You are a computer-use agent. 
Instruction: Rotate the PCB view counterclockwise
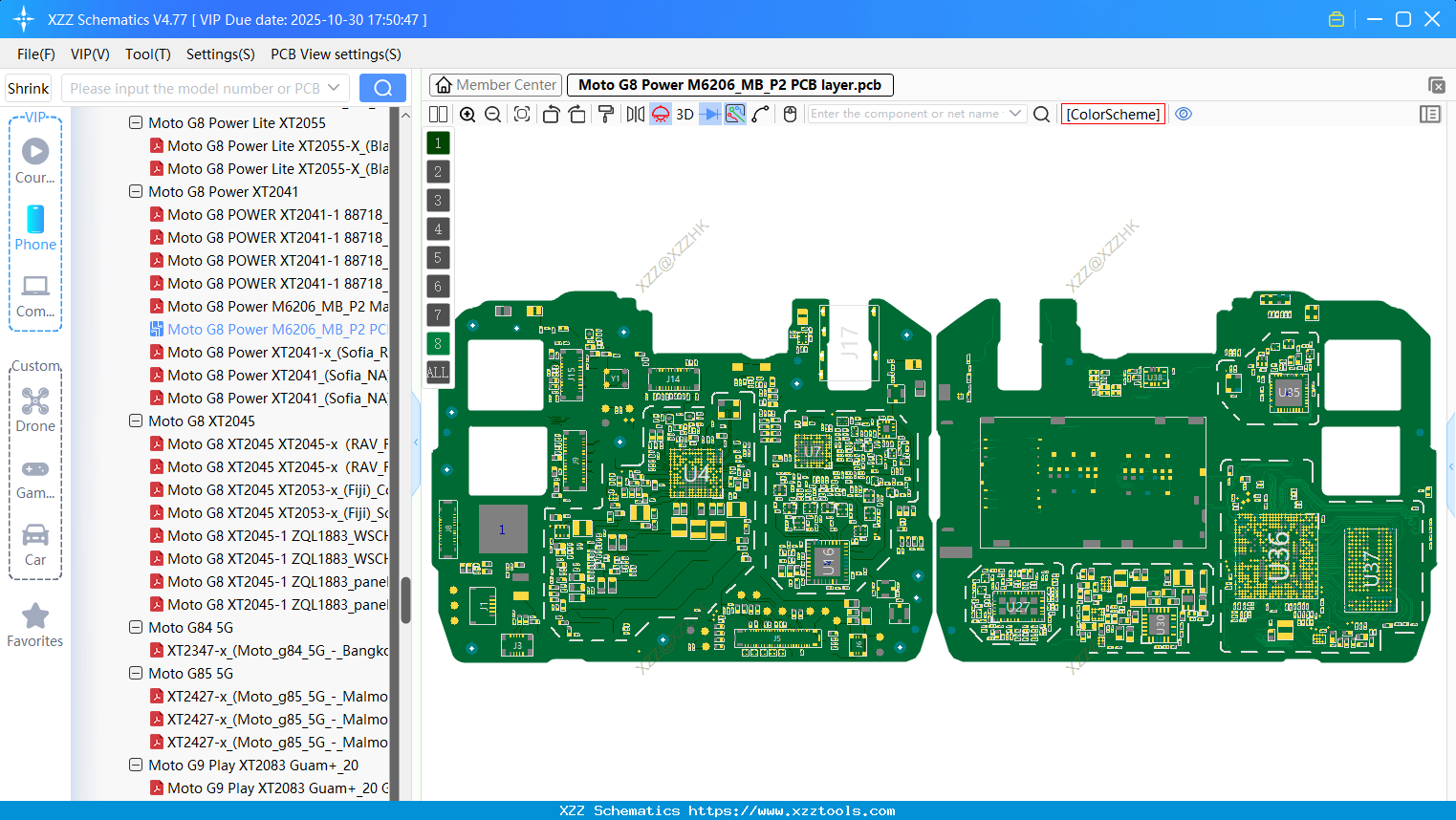551,114
